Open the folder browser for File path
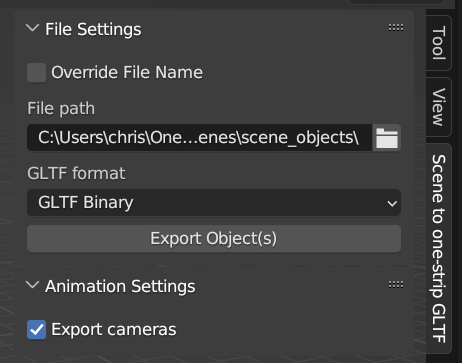This screenshot has width=462, height=363. coord(387,138)
